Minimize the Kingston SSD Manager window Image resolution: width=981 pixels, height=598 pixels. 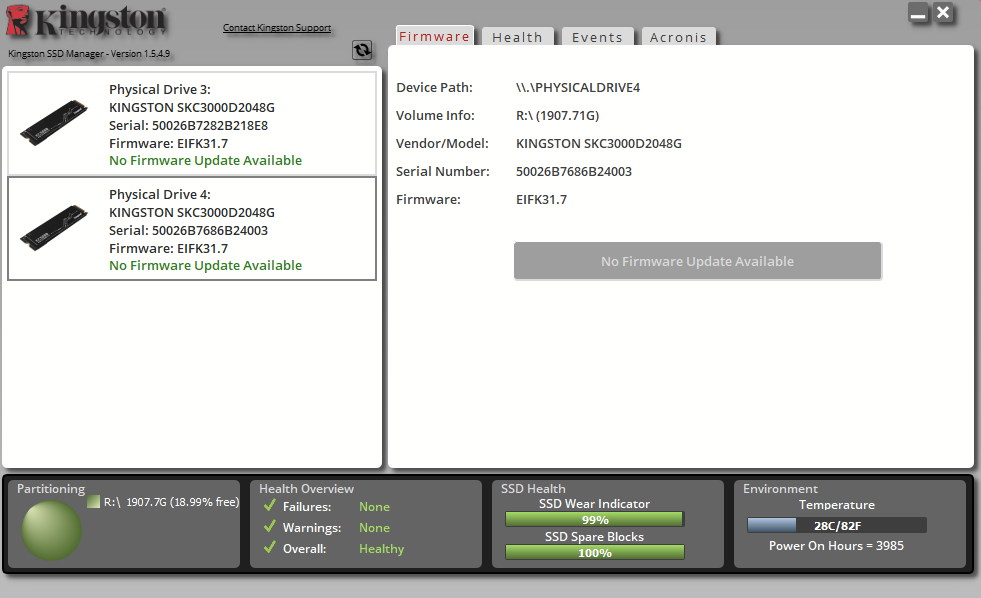click(919, 13)
